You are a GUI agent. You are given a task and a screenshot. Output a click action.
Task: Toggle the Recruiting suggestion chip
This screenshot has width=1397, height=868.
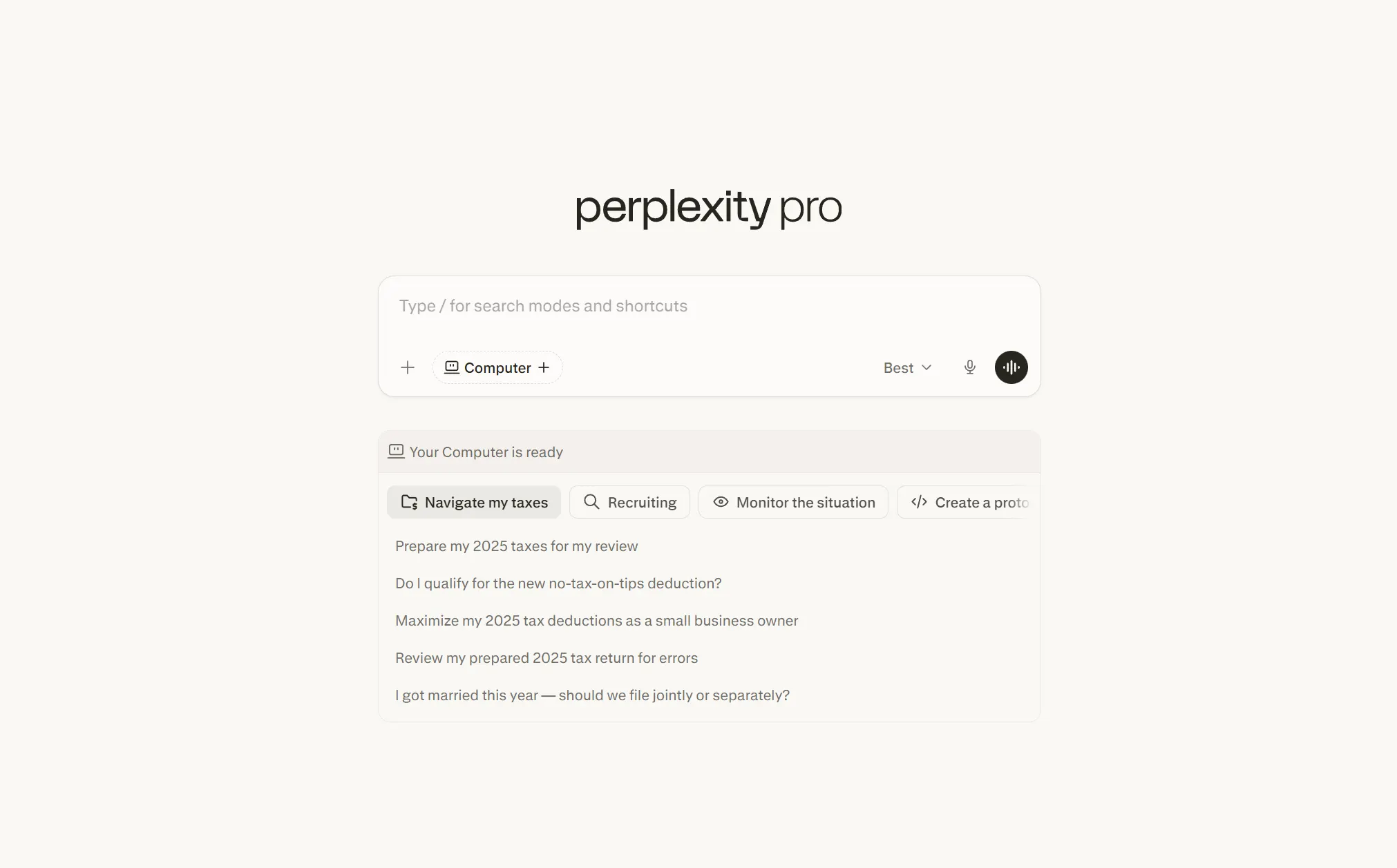point(629,502)
